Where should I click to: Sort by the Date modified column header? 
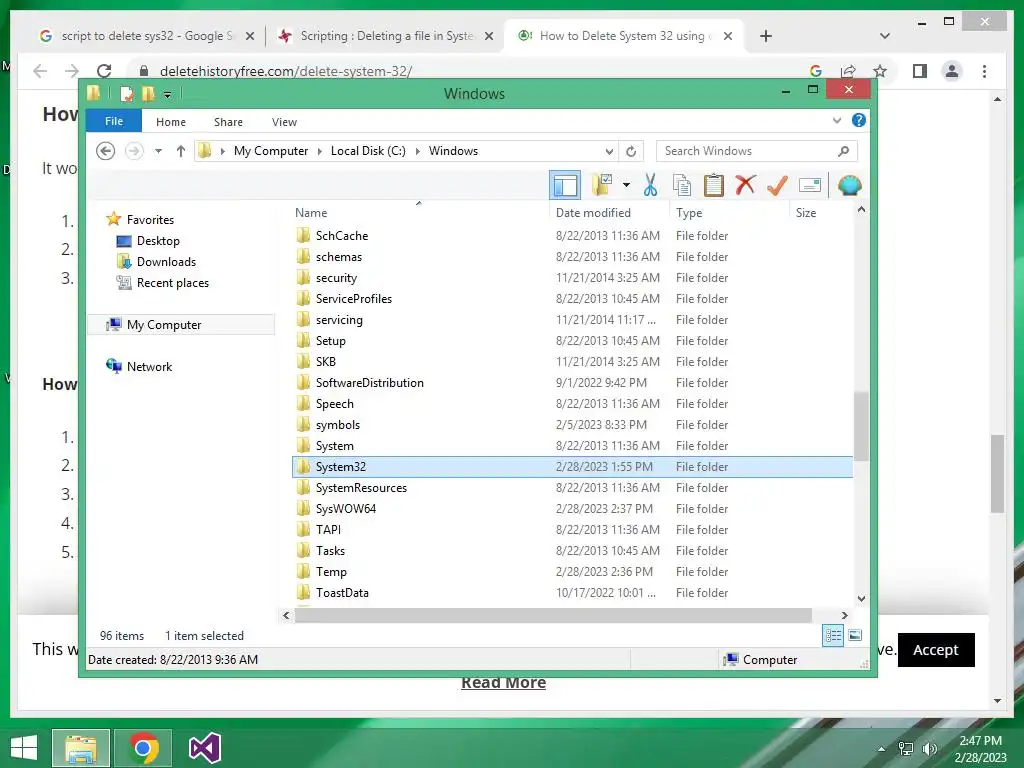(593, 213)
